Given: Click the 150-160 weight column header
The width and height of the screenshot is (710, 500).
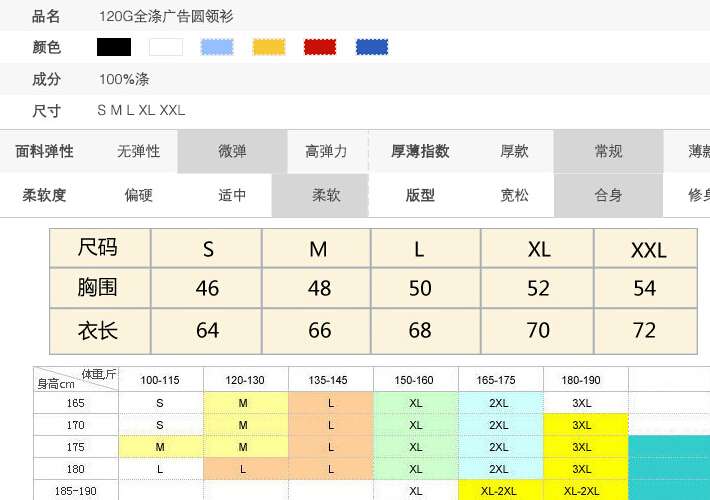Looking at the screenshot, I should pyautogui.click(x=416, y=380).
